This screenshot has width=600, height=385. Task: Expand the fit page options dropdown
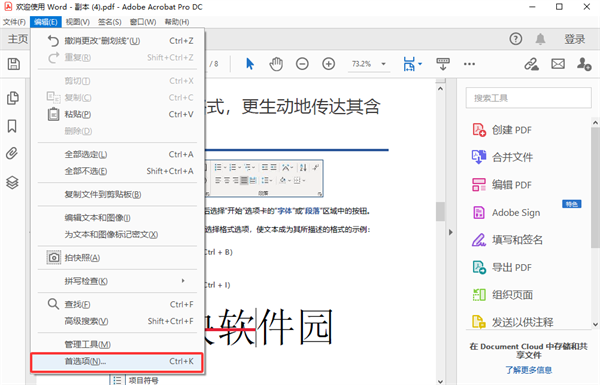(420, 64)
